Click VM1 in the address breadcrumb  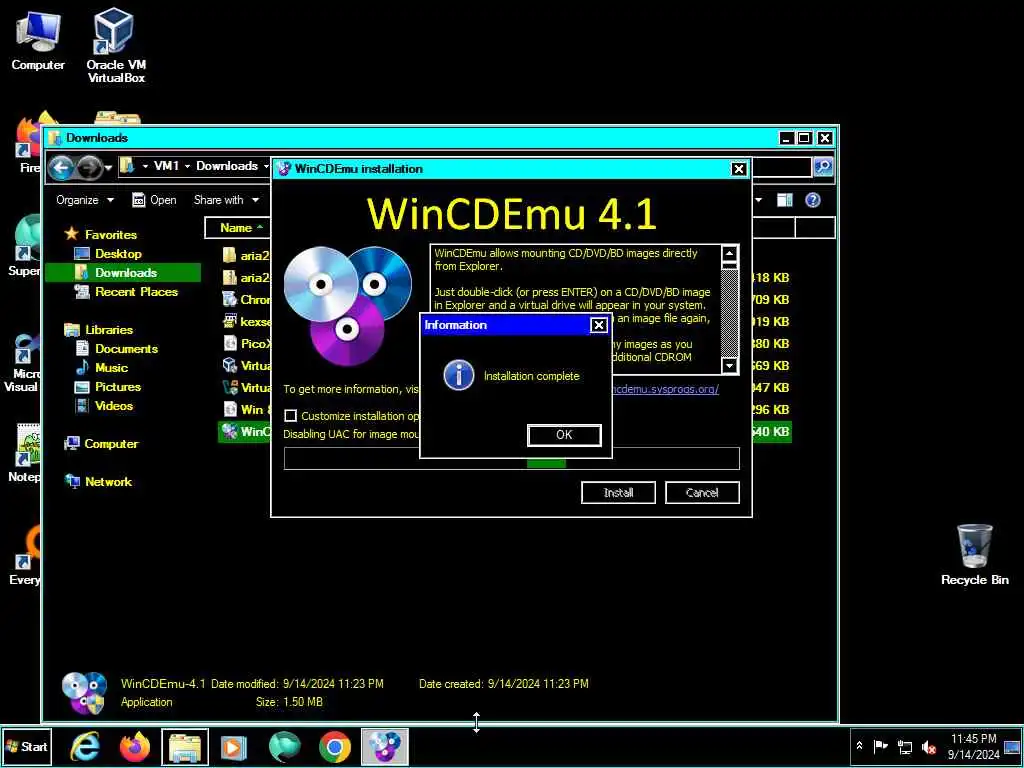tap(167, 166)
